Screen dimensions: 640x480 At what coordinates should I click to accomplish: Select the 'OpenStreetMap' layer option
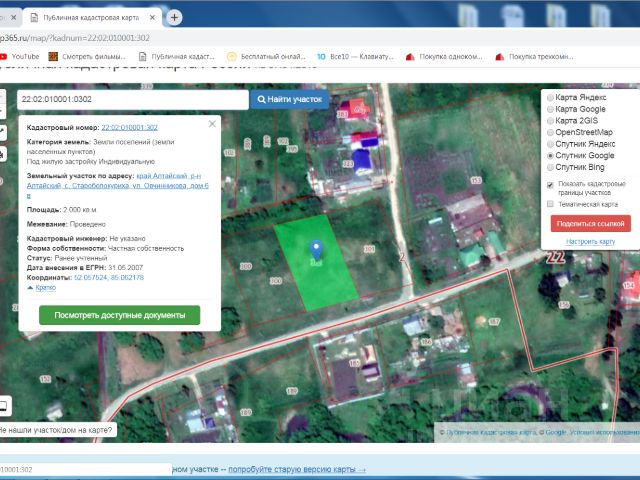pos(550,133)
